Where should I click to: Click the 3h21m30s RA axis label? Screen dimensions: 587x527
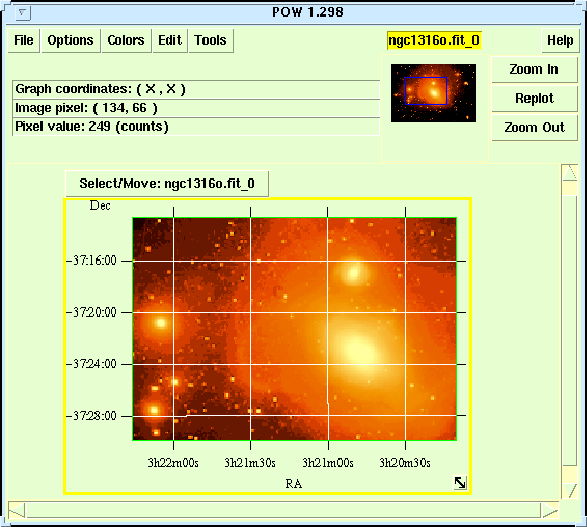(x=250, y=463)
